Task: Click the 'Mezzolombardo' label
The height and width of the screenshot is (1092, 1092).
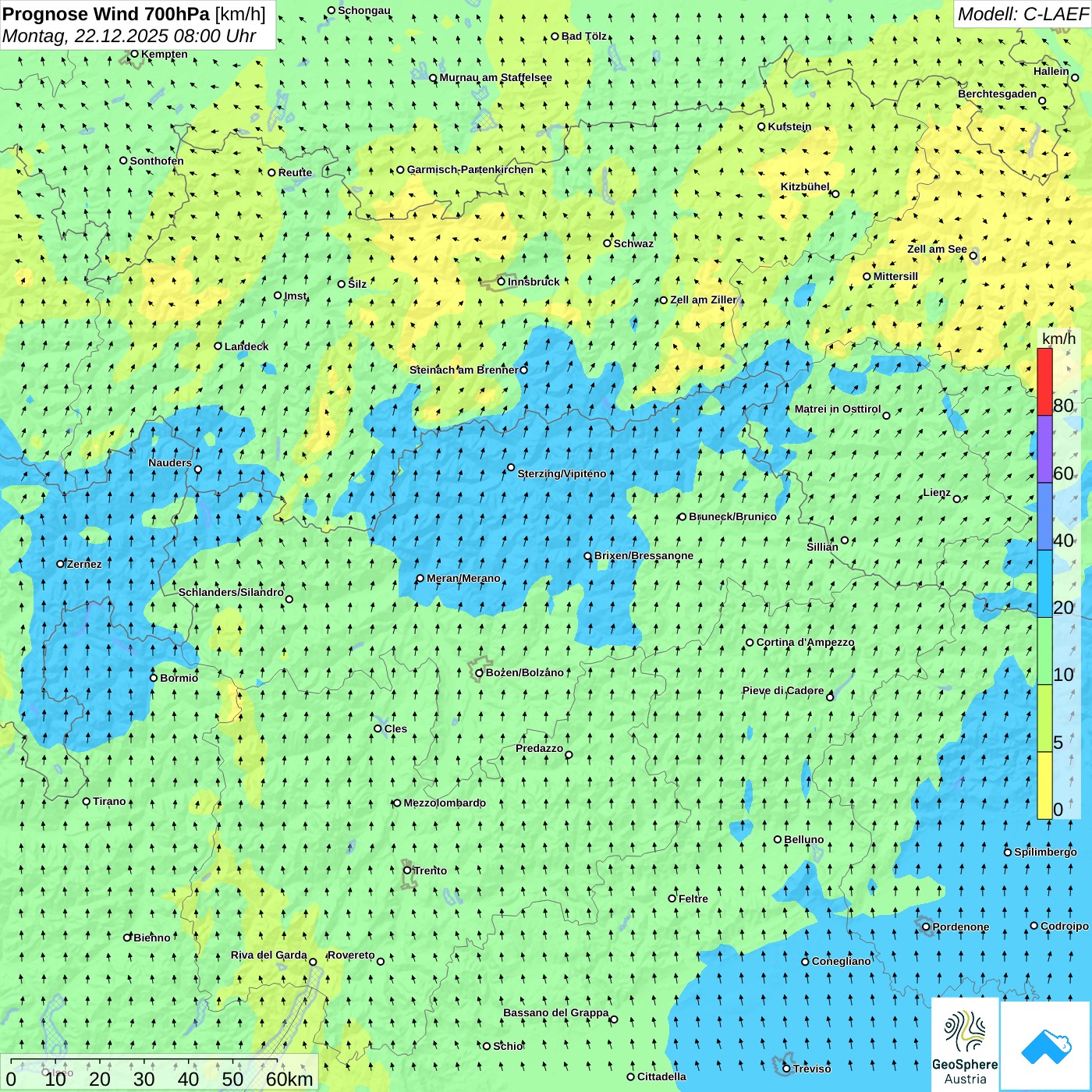Action: click(x=445, y=803)
